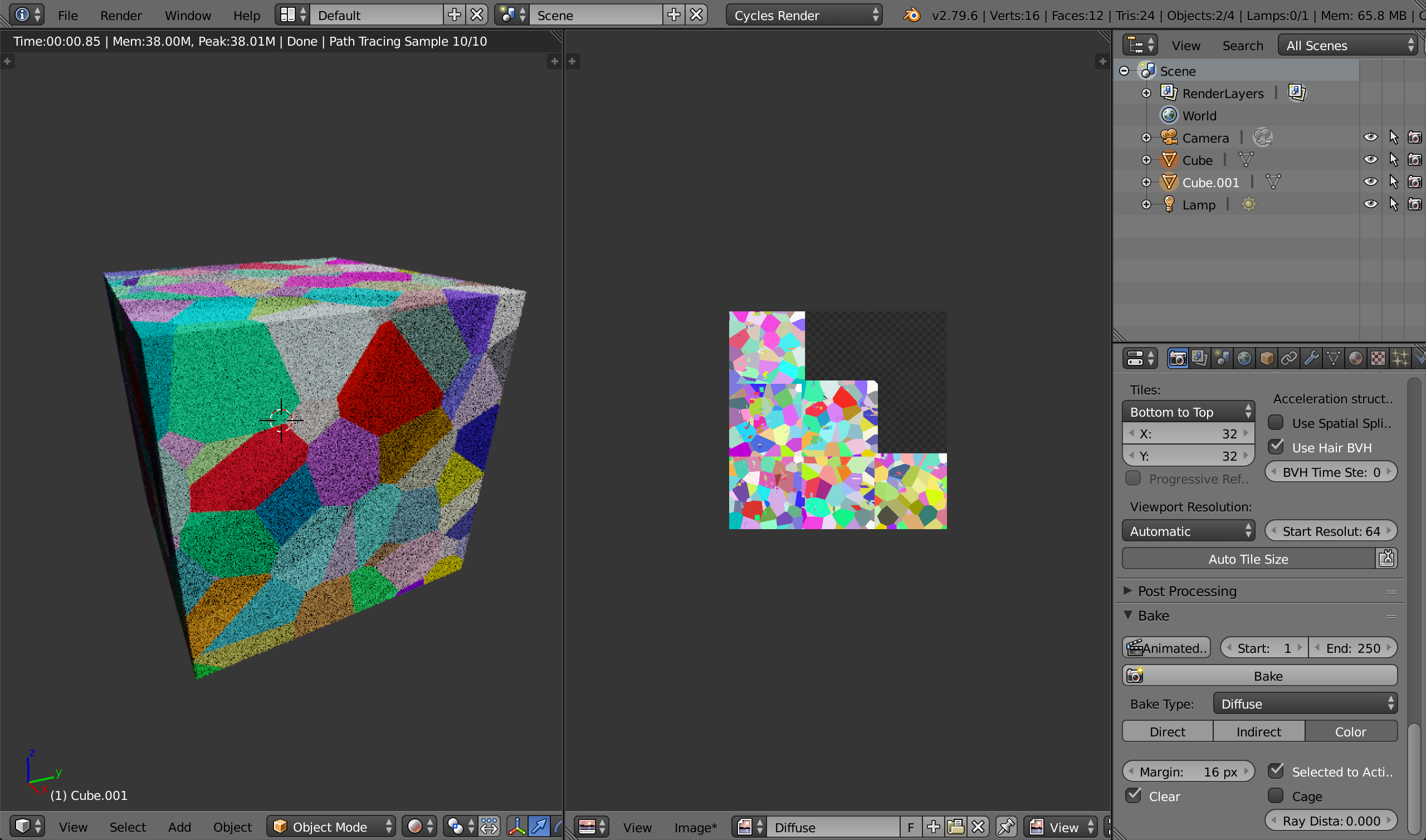Viewport: 1426px width, 840px height.
Task: Open the image file folder icon
Action: 956,827
